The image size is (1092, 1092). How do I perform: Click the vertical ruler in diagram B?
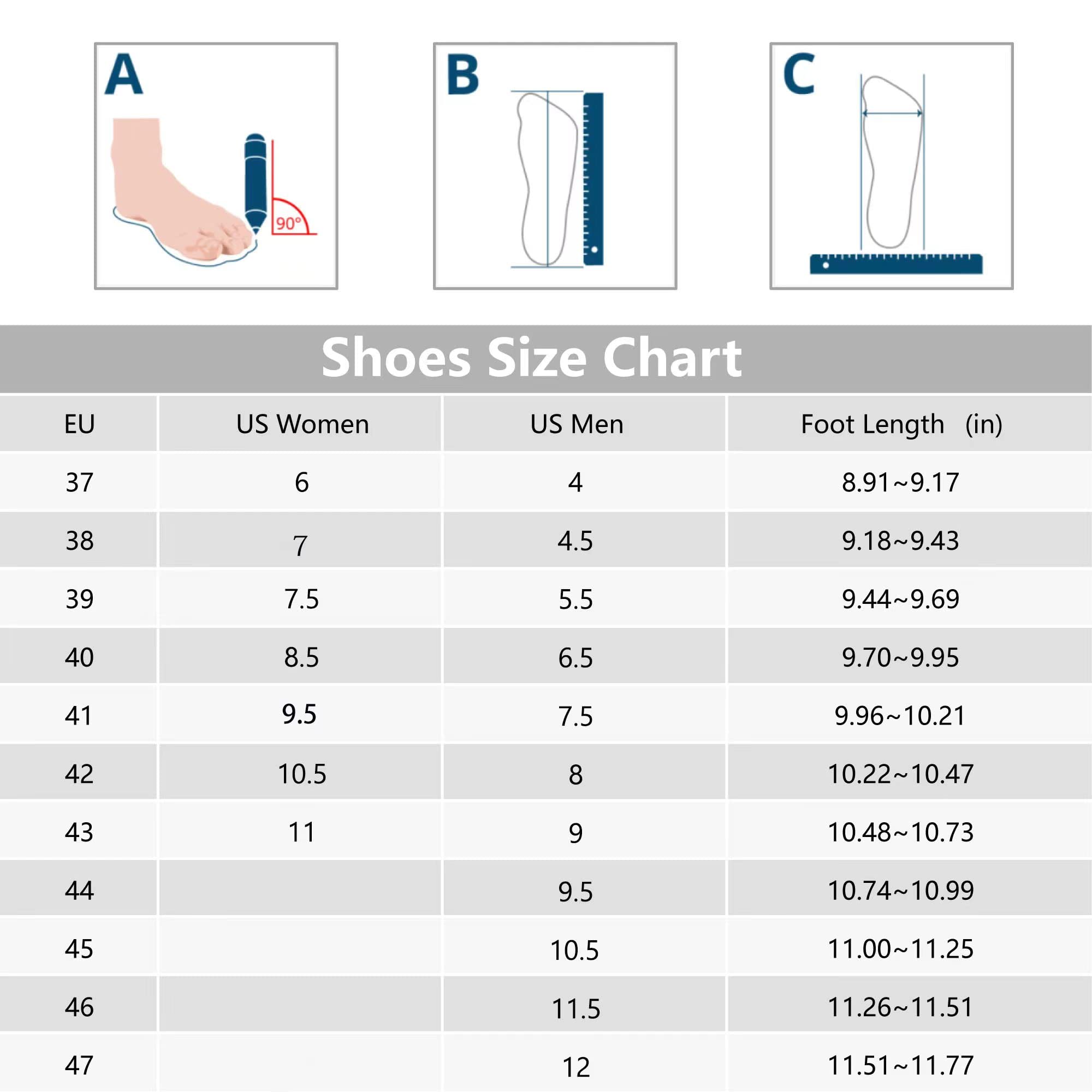pyautogui.click(x=593, y=179)
